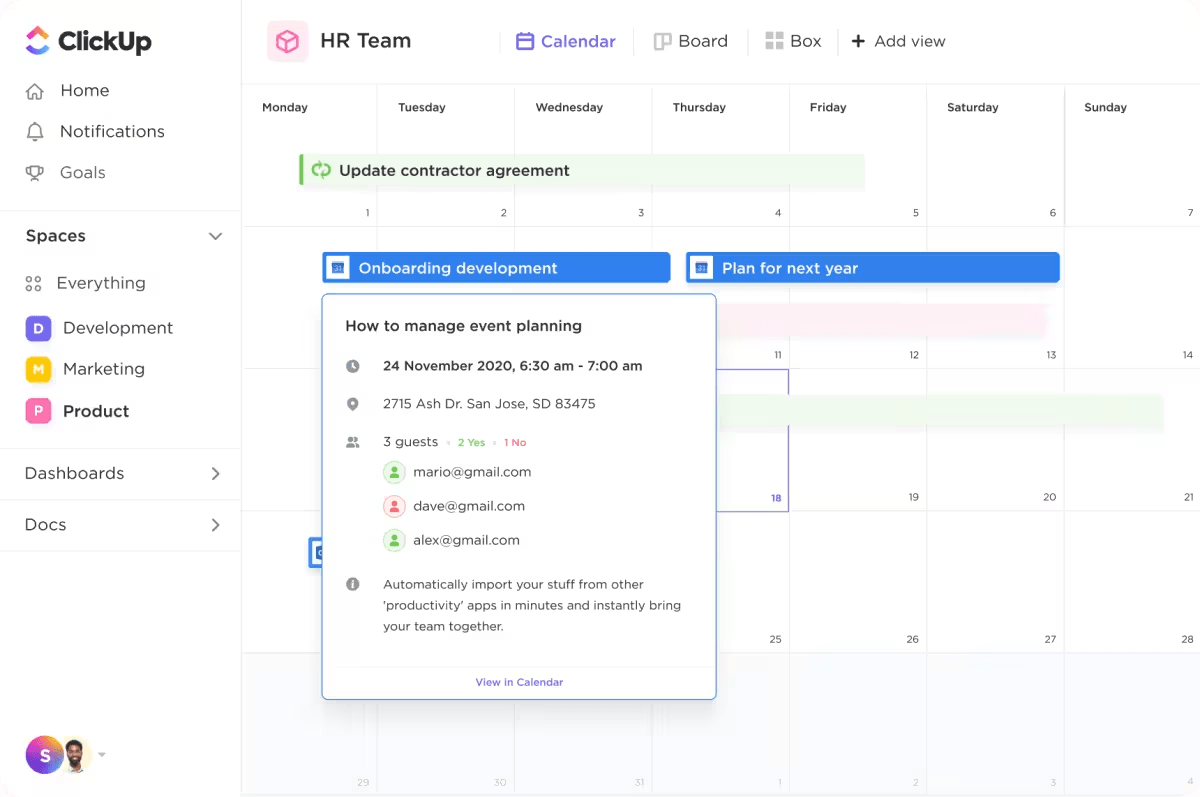Select date 19 on Friday
The height and width of the screenshot is (797, 1200).
coord(913,497)
